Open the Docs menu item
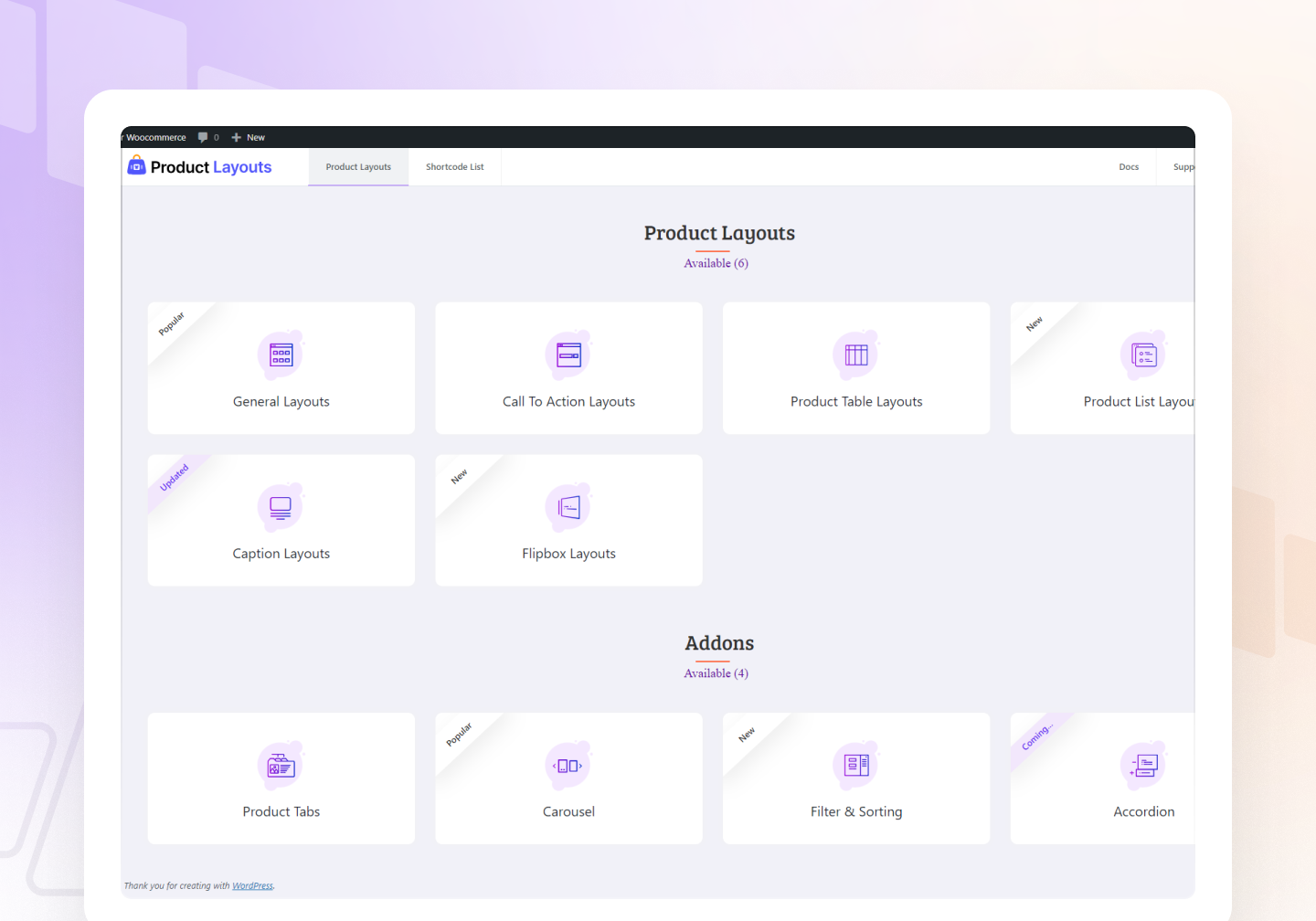This screenshot has width=1316, height=921. (x=1129, y=167)
